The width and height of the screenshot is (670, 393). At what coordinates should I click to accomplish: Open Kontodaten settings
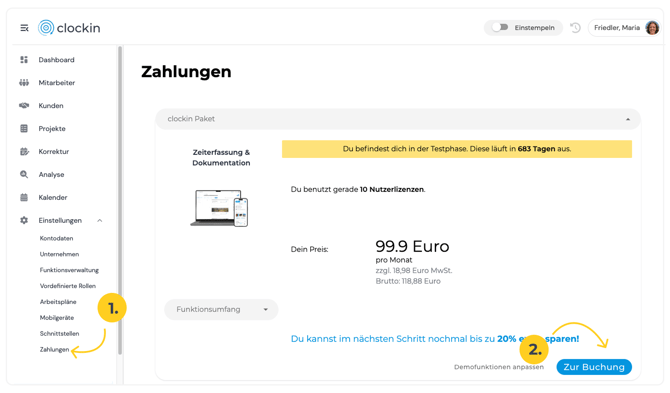tap(56, 238)
